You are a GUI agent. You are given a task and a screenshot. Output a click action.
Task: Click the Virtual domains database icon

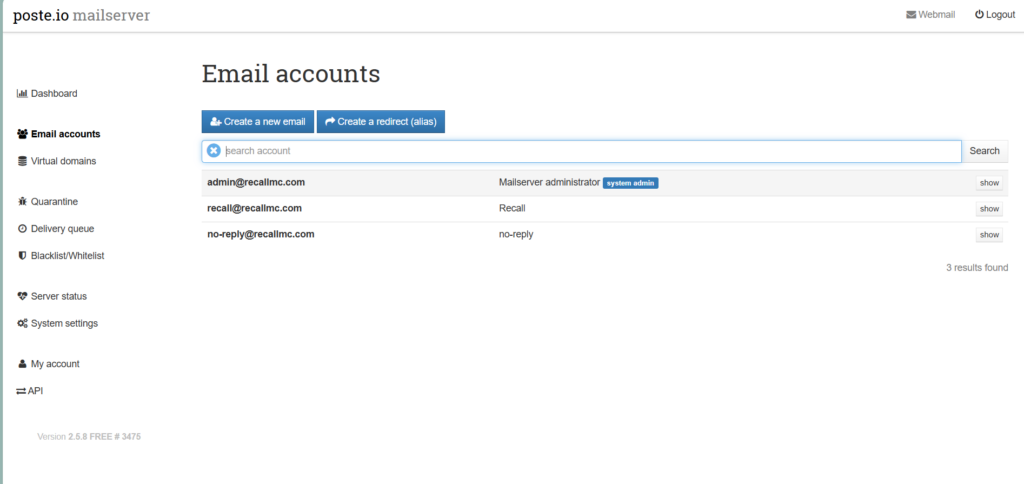pyautogui.click(x=22, y=161)
